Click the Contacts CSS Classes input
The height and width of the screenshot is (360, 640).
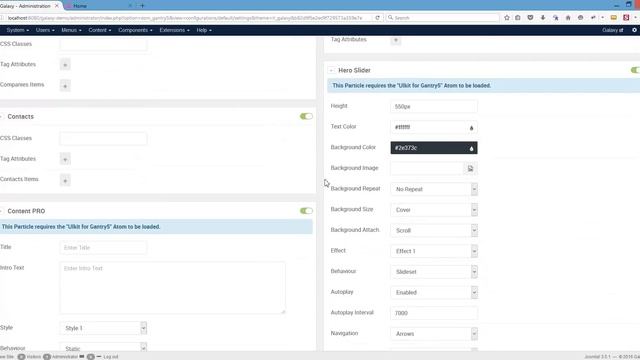pyautogui.click(x=103, y=139)
